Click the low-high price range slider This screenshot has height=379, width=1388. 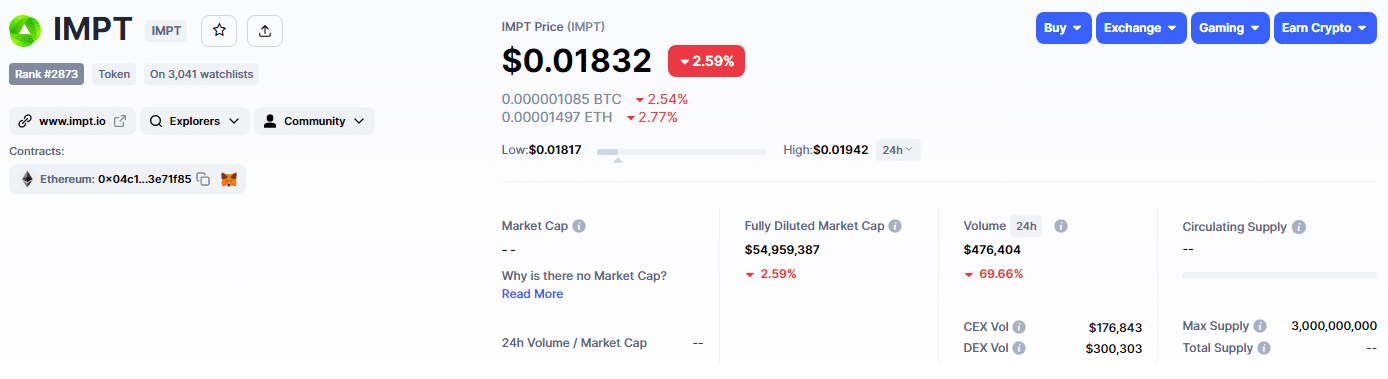(x=682, y=151)
